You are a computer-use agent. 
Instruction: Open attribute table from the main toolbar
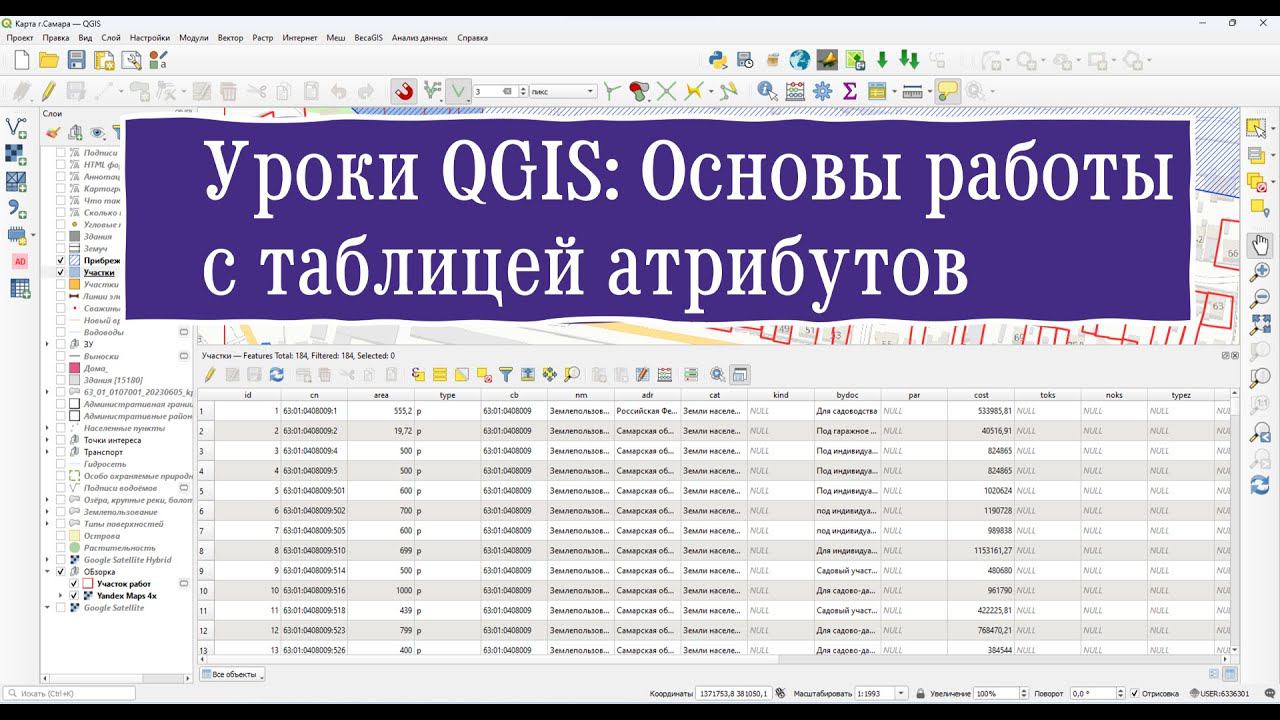click(877, 91)
